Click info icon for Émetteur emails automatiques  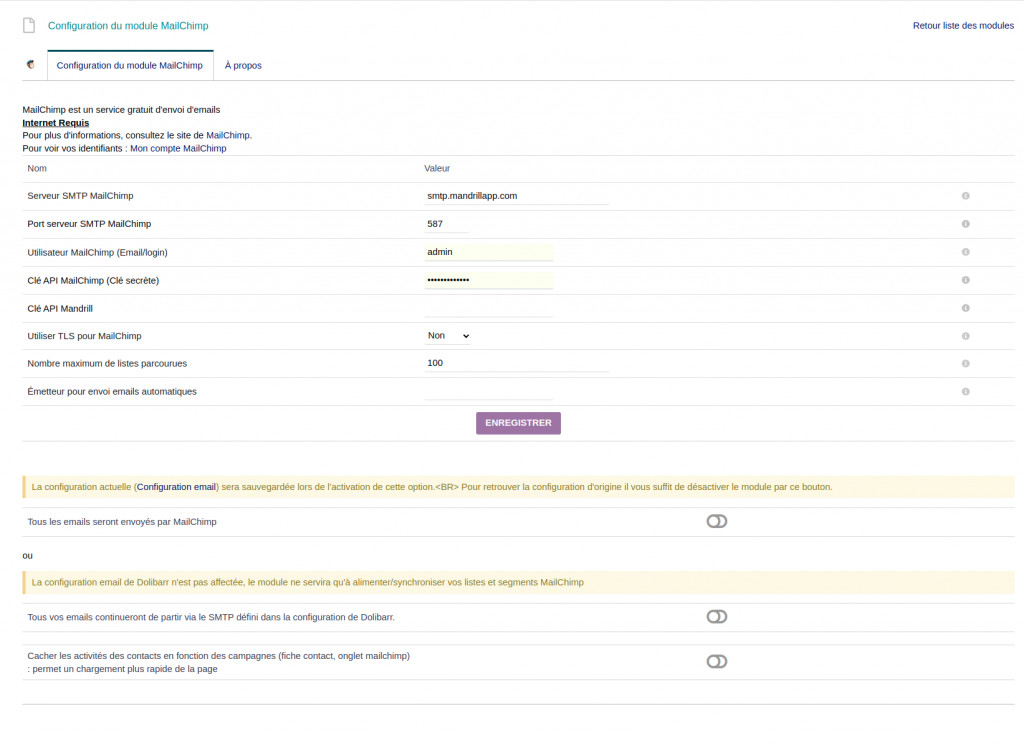pos(965,392)
